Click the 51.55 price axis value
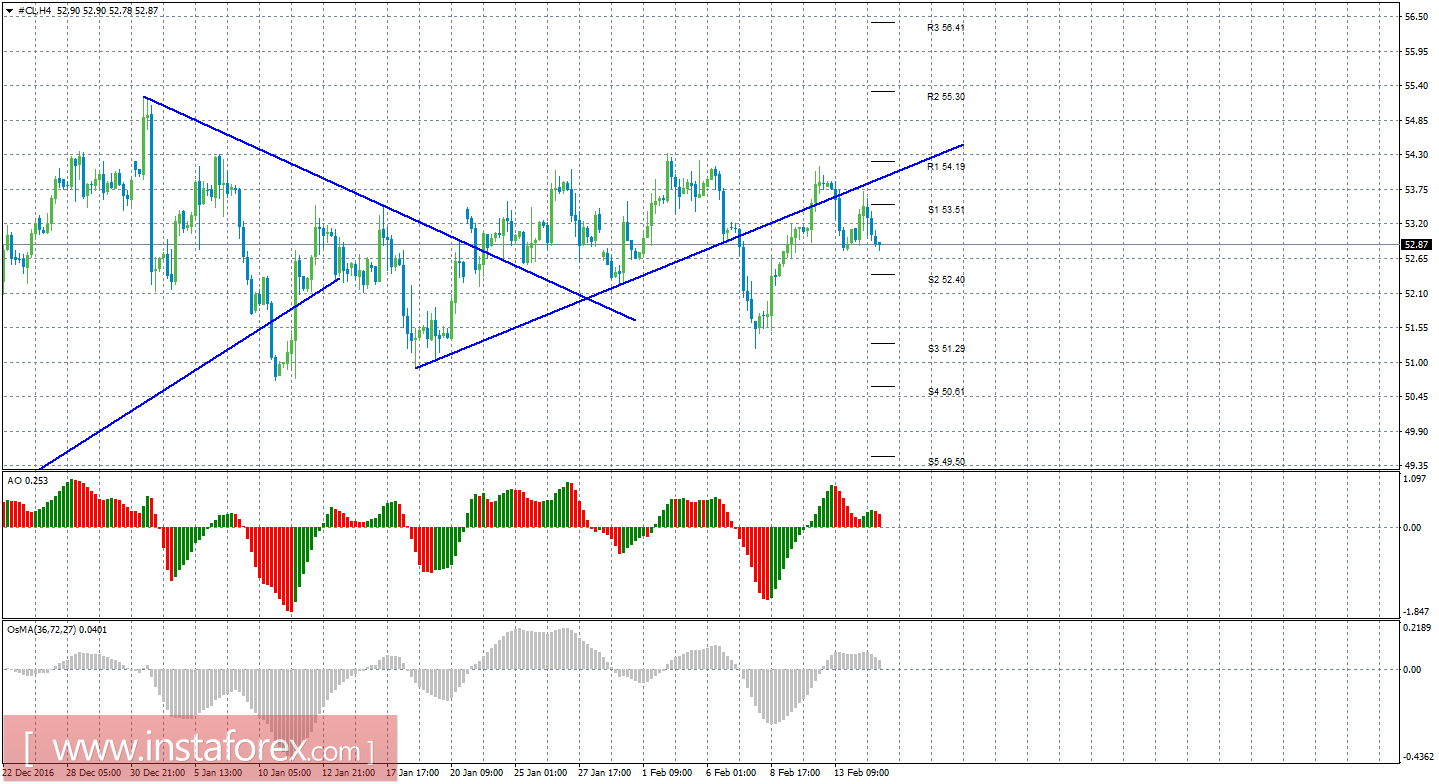Viewport: 1439px width, 784px height. [1415, 328]
